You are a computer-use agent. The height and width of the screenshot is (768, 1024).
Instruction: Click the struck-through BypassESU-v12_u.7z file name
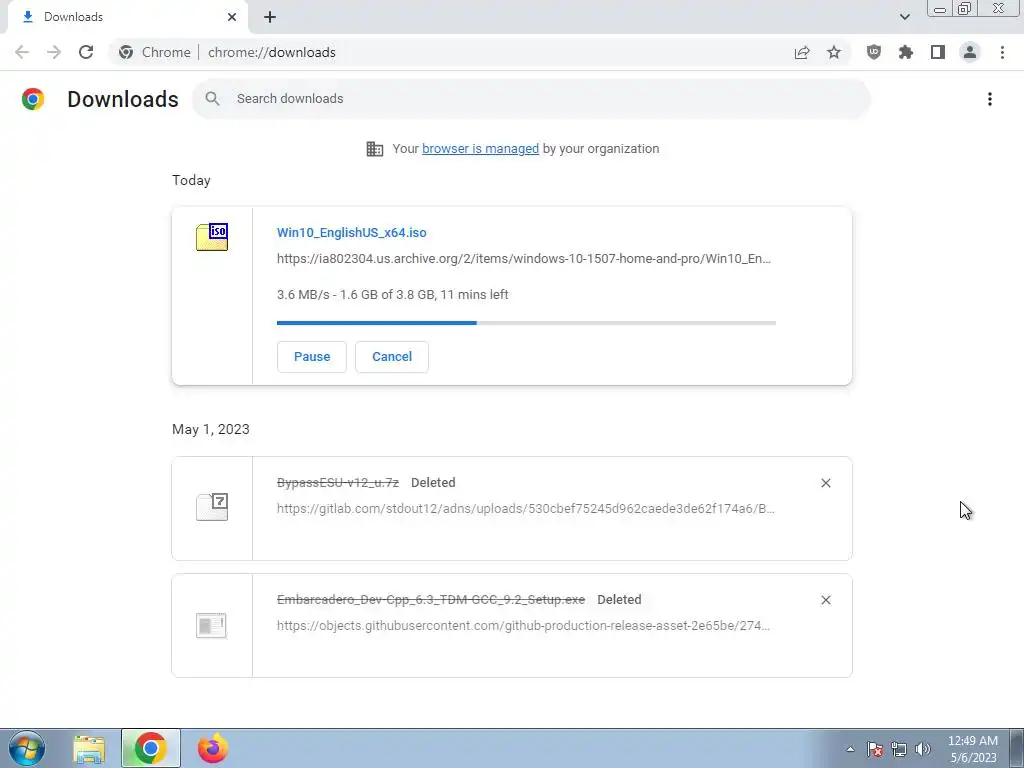click(x=338, y=483)
